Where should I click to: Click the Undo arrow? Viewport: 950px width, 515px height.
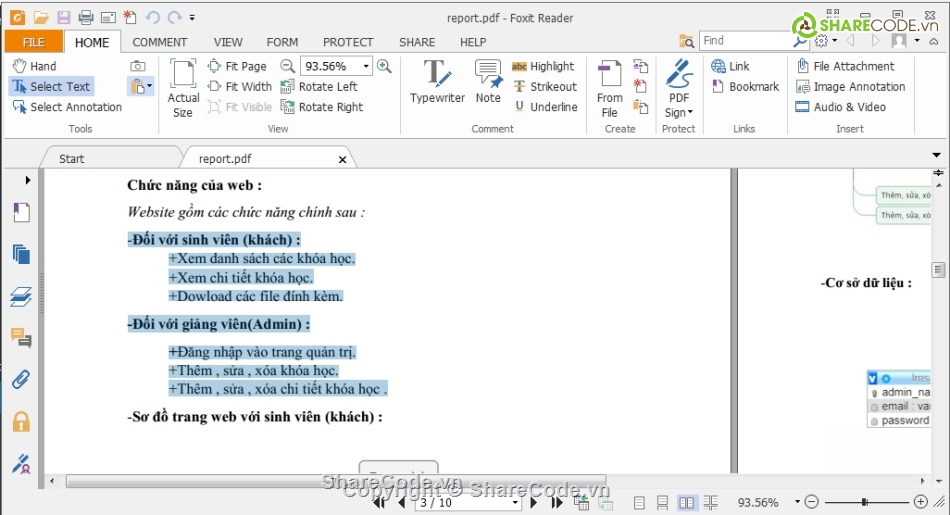pyautogui.click(x=153, y=18)
